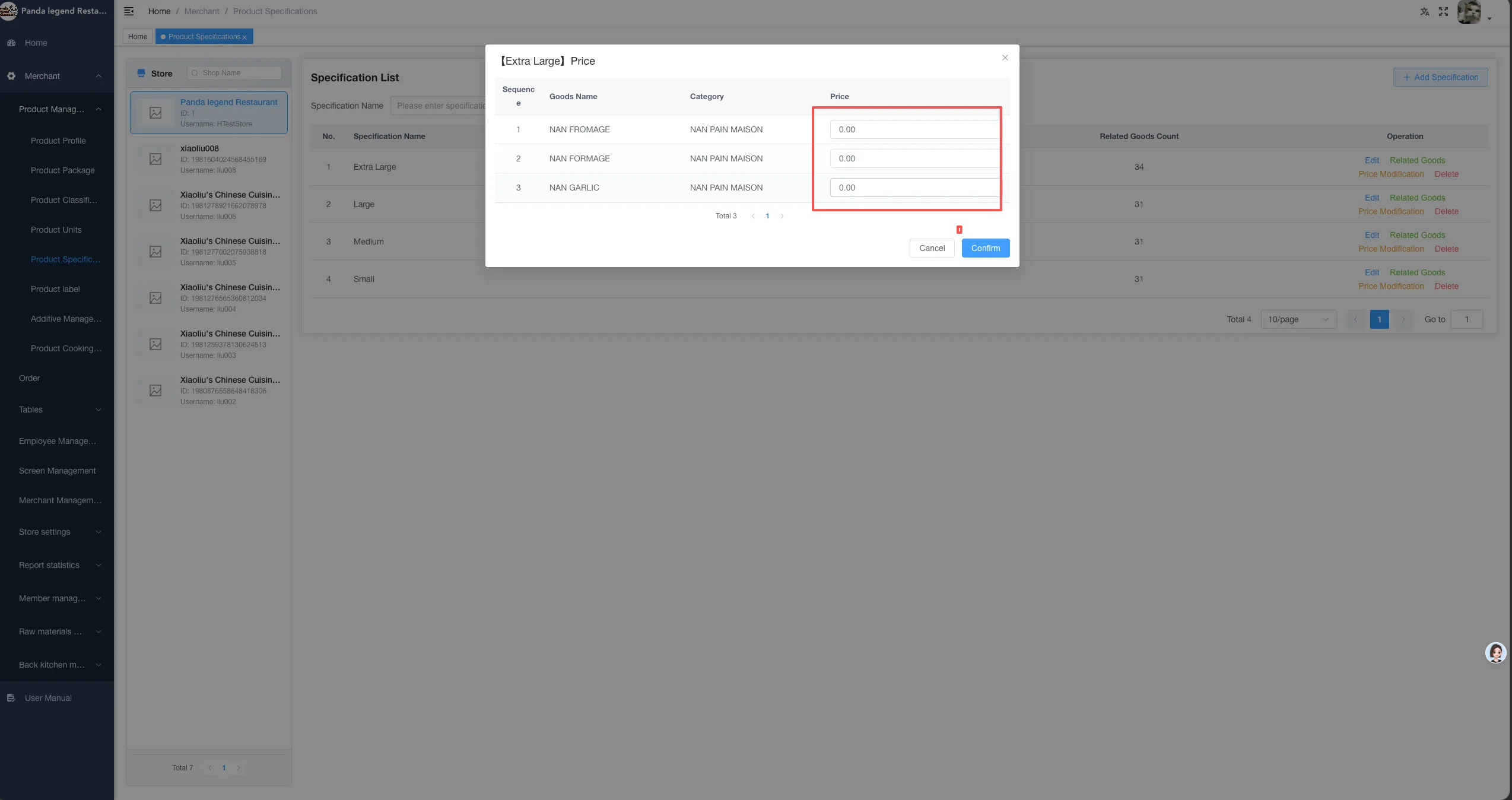The image size is (1512, 800).
Task: Expand the Report statistics menu
Action: pyautogui.click(x=99, y=565)
